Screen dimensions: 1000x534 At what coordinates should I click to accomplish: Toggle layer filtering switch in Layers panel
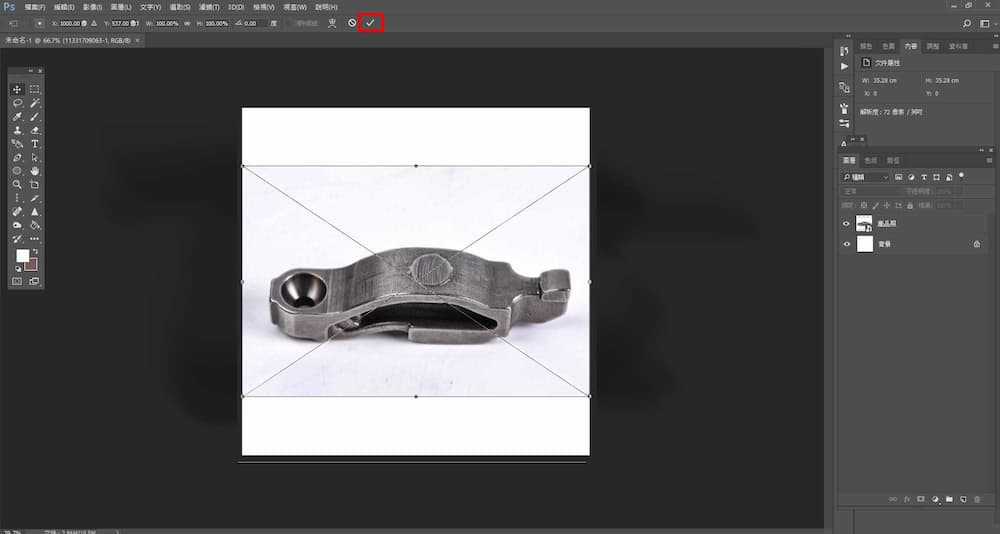tap(962, 175)
